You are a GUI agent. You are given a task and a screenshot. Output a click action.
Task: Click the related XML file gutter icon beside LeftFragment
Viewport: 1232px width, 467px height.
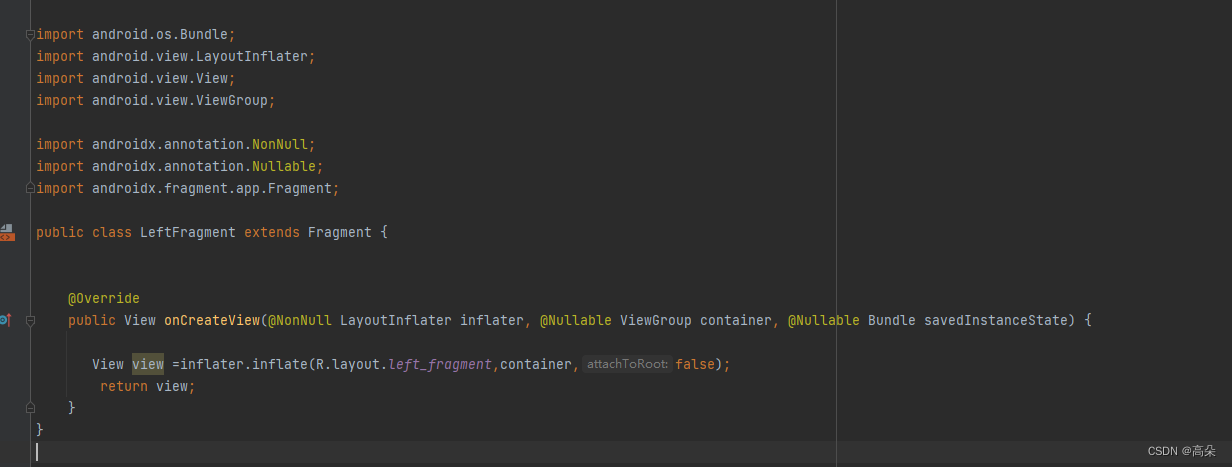(x=6, y=232)
